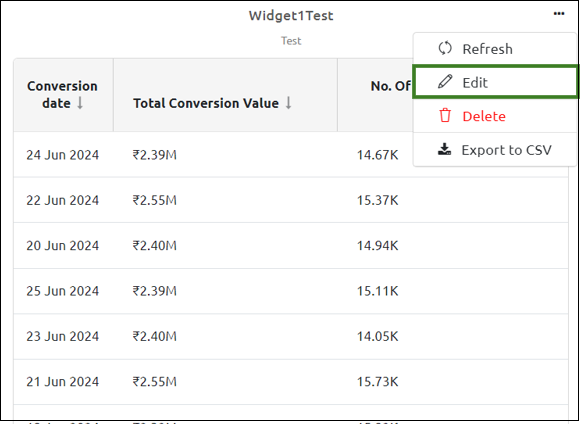Screen dimensions: 582x424
Task: Choose Refresh from the widget menu
Action: pyautogui.click(x=495, y=49)
